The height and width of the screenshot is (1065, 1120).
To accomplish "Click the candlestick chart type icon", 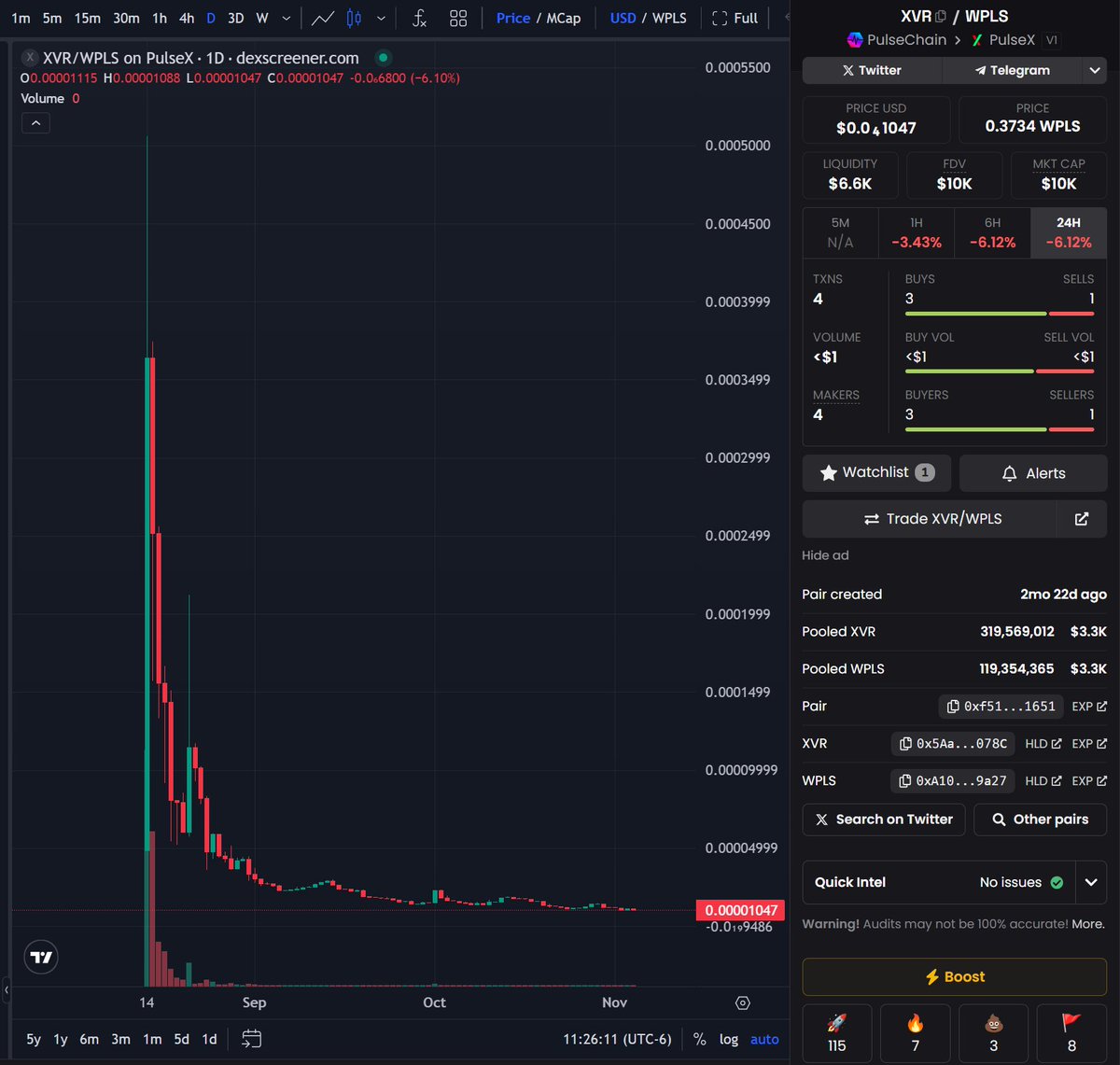I will [354, 18].
